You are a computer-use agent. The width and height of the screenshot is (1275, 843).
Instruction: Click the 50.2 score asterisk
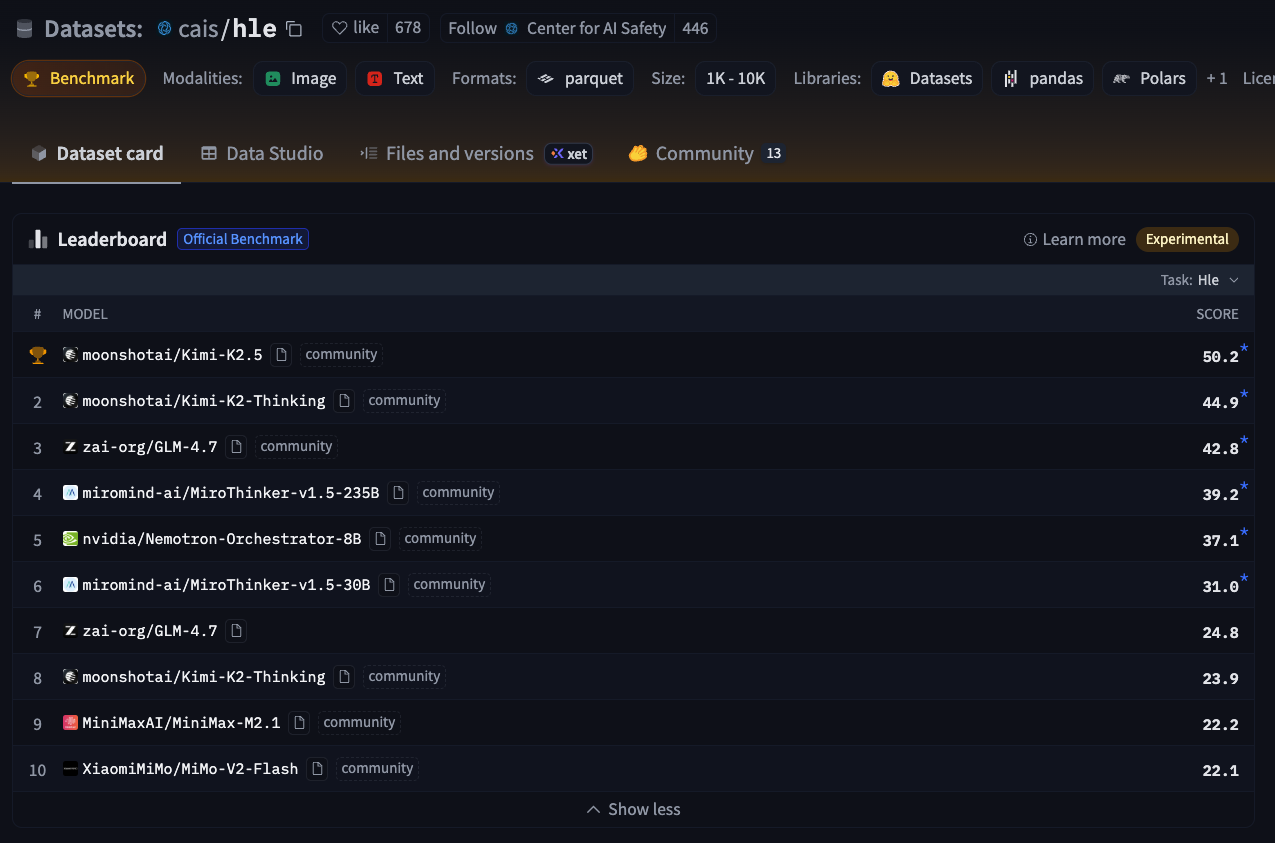pos(1244,349)
